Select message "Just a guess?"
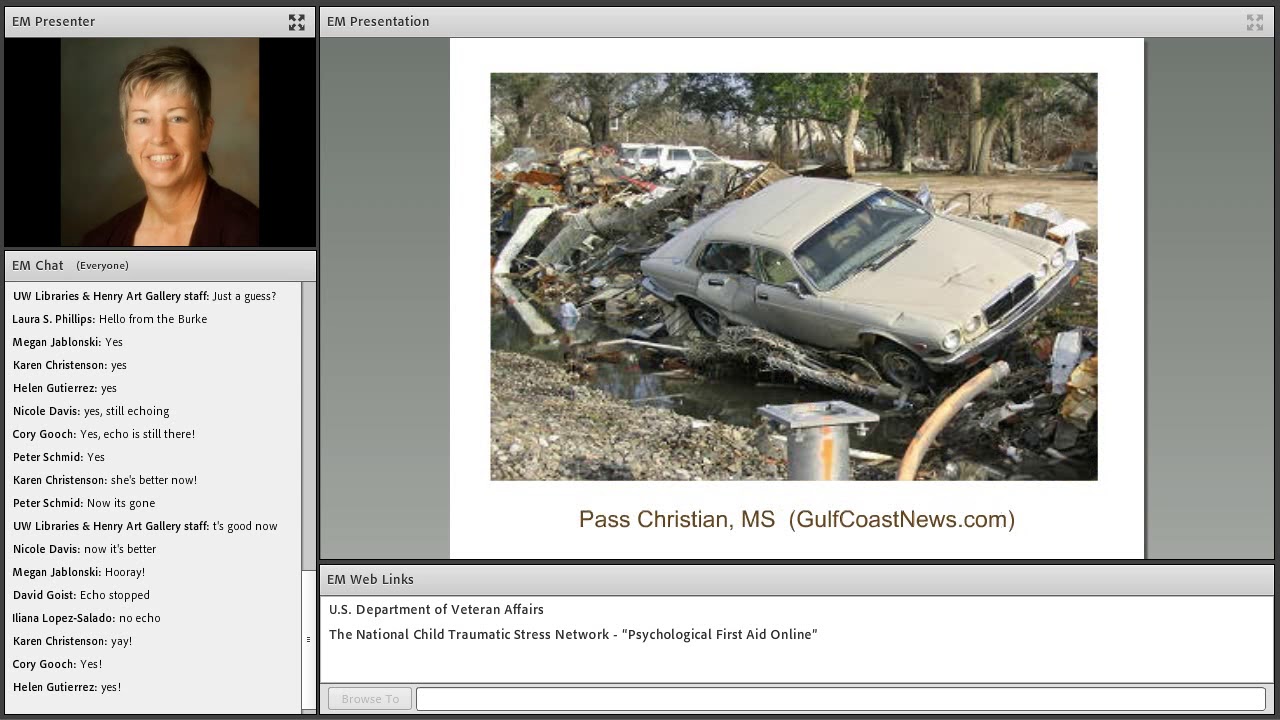The width and height of the screenshot is (1280, 720). (144, 296)
